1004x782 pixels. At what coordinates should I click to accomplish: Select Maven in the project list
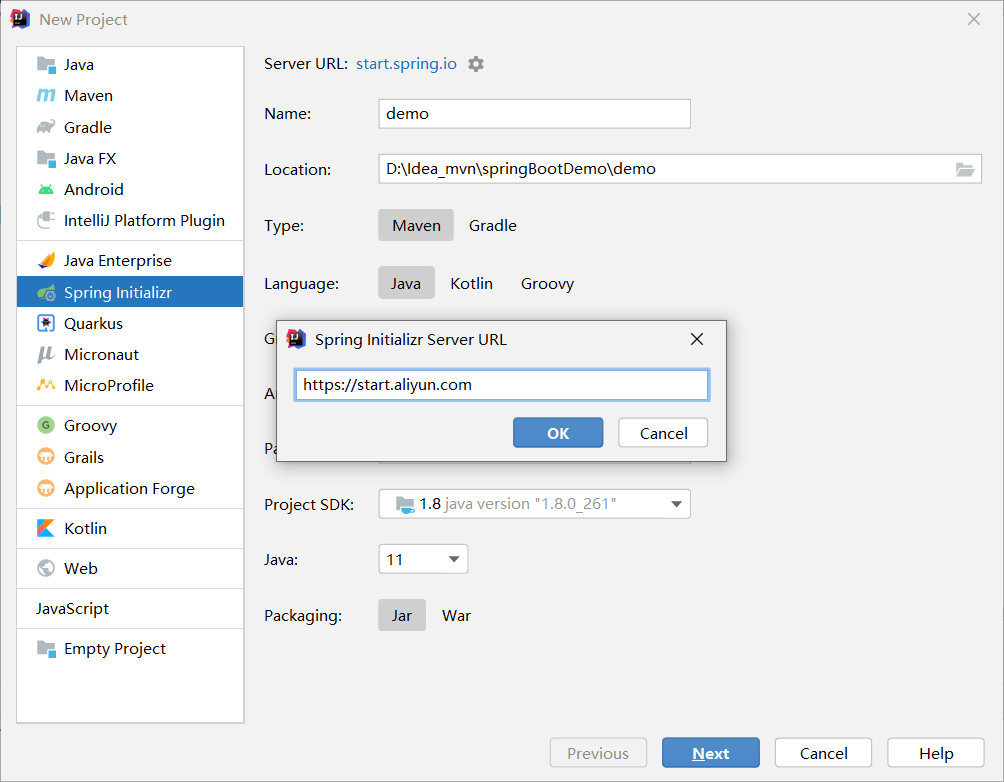coord(130,95)
